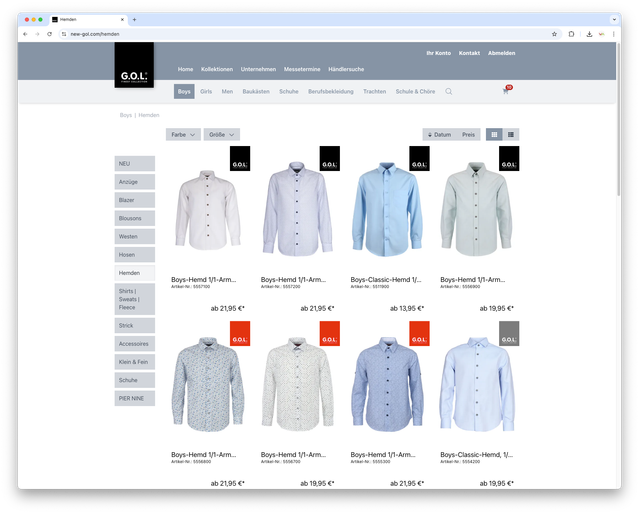
Task: Open browser downloads icon
Action: [x=589, y=34]
